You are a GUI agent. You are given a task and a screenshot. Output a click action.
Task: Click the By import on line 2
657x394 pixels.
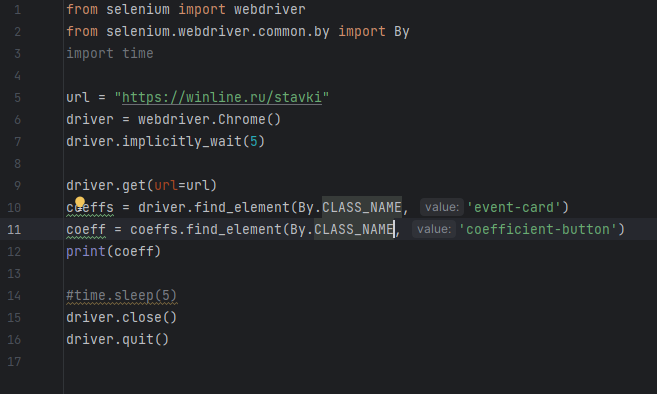[x=401, y=32]
